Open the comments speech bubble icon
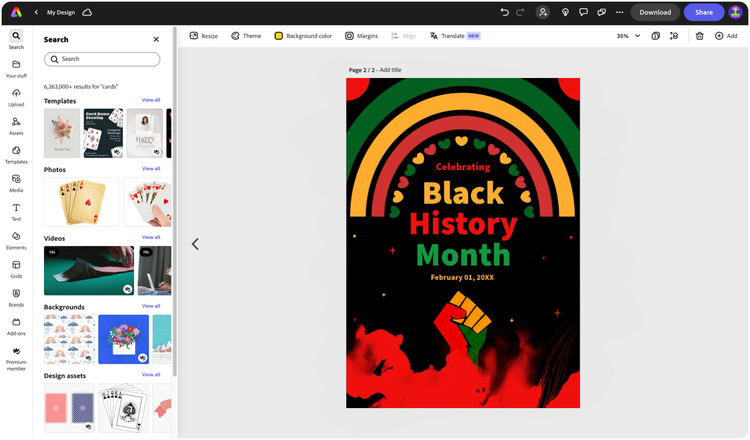 click(x=583, y=12)
